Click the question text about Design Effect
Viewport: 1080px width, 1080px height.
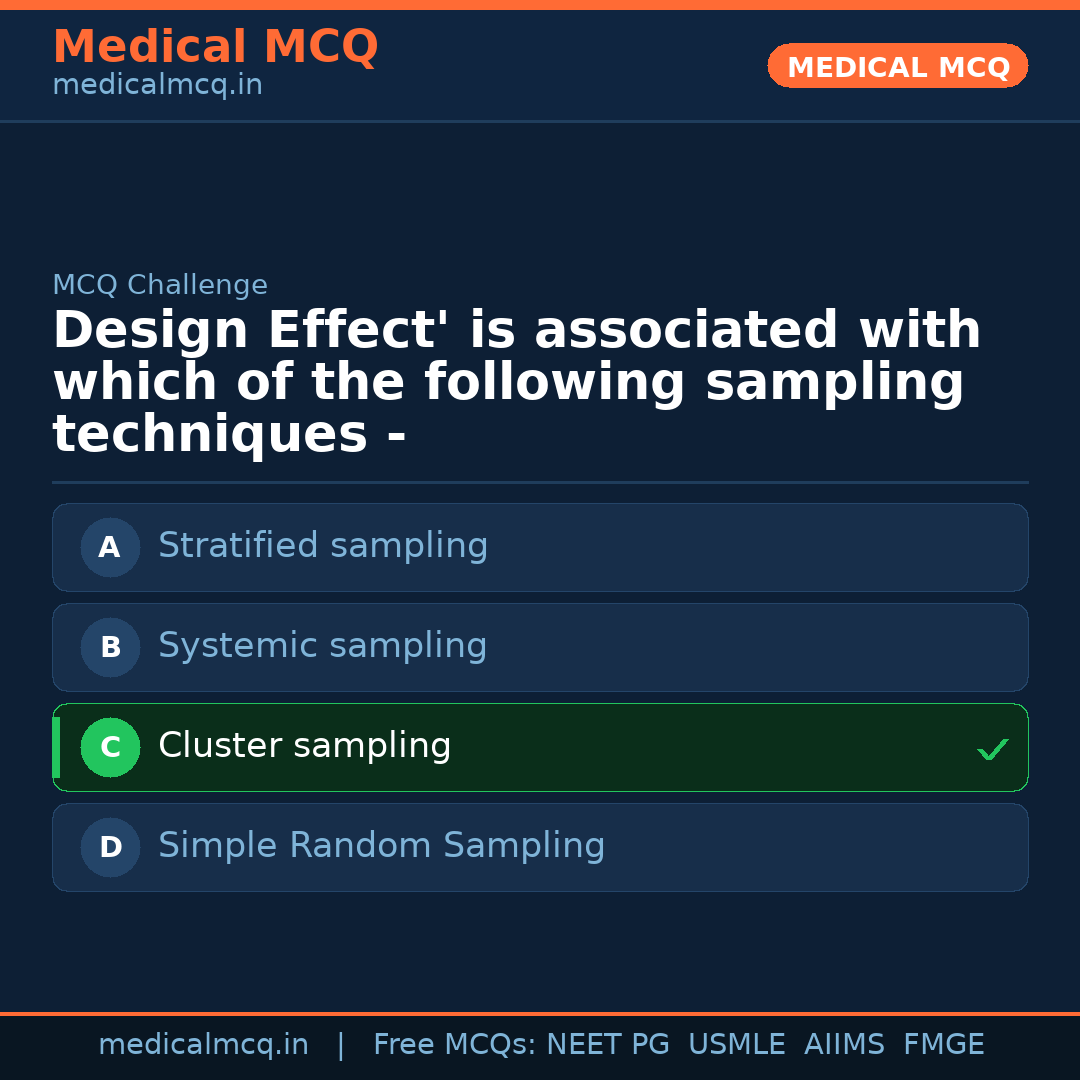click(x=516, y=381)
